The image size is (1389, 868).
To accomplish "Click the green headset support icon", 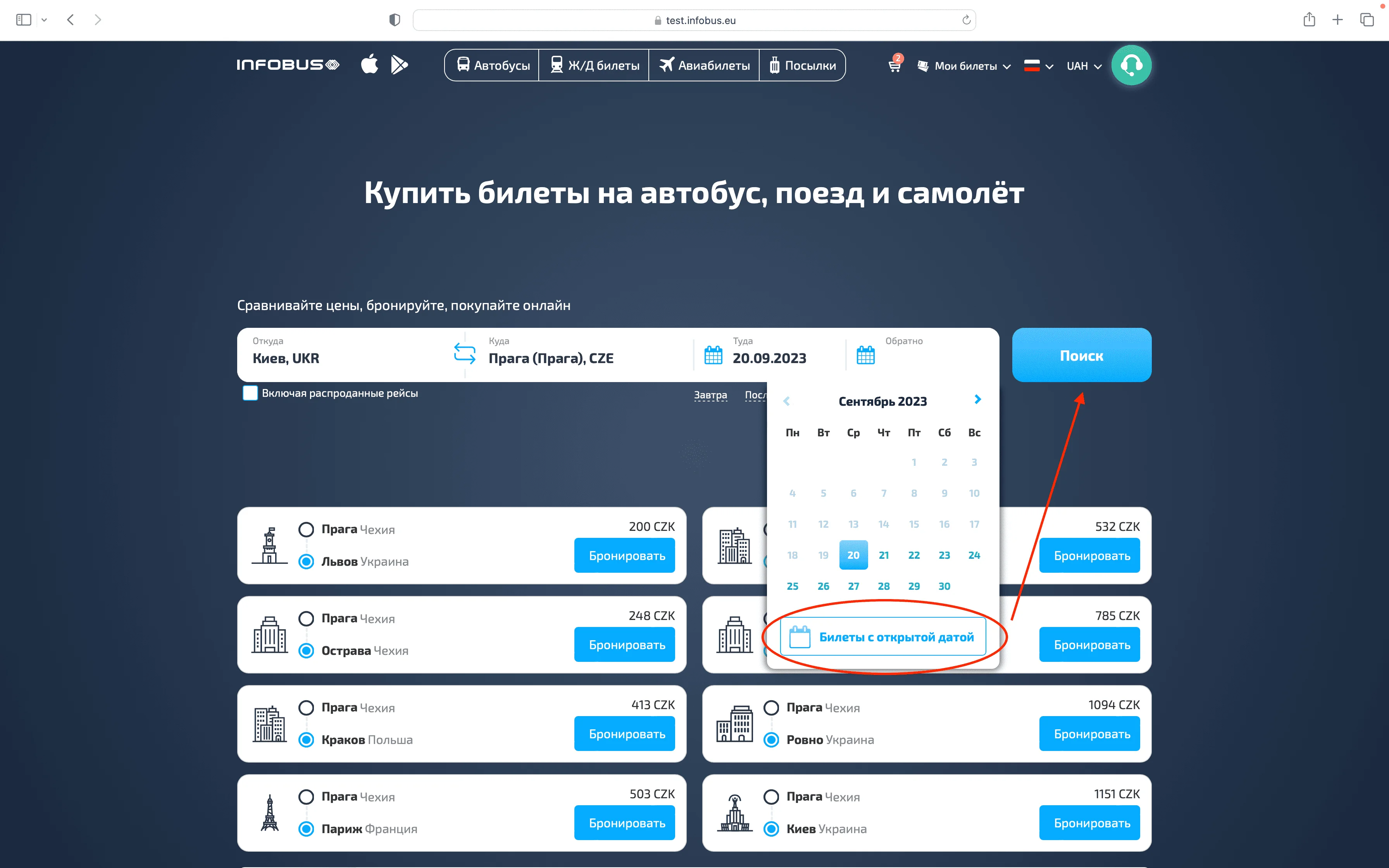I will pos(1131,65).
